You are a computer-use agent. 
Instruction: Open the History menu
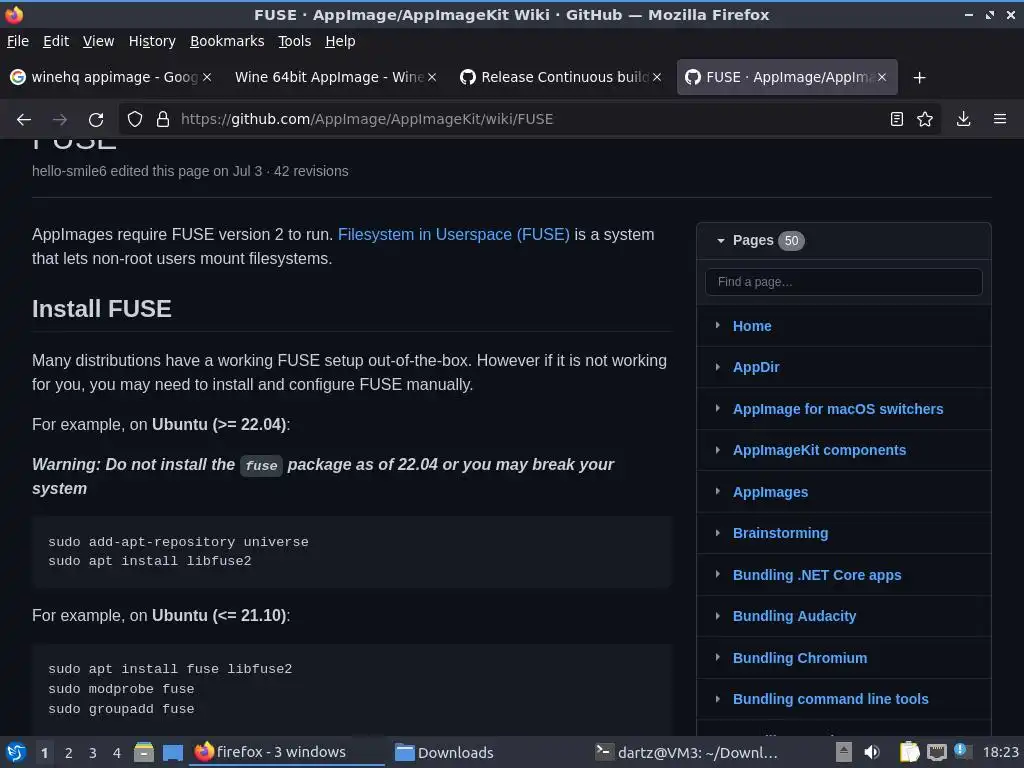152,41
